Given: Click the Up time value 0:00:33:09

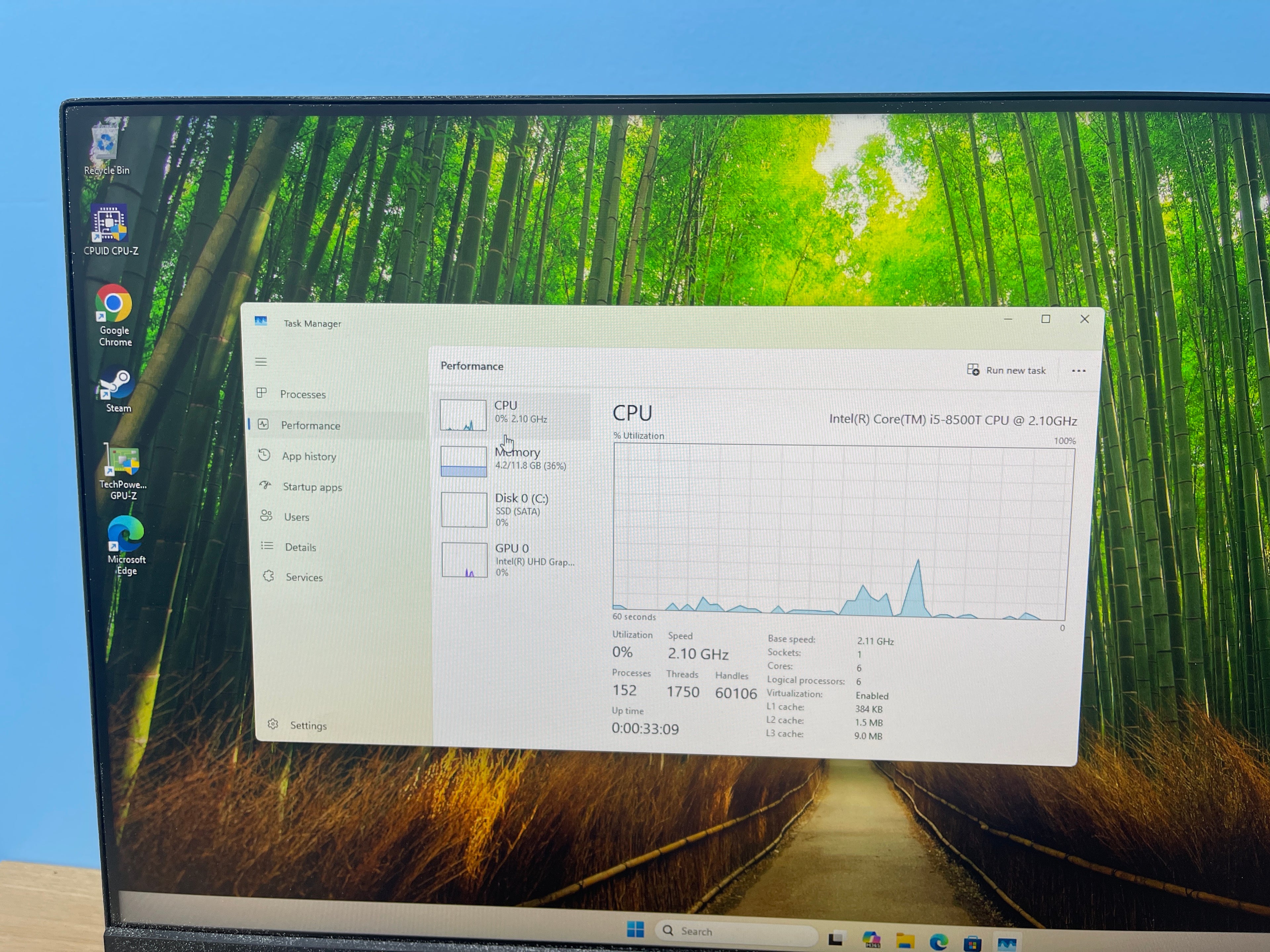Looking at the screenshot, I should pos(645,729).
